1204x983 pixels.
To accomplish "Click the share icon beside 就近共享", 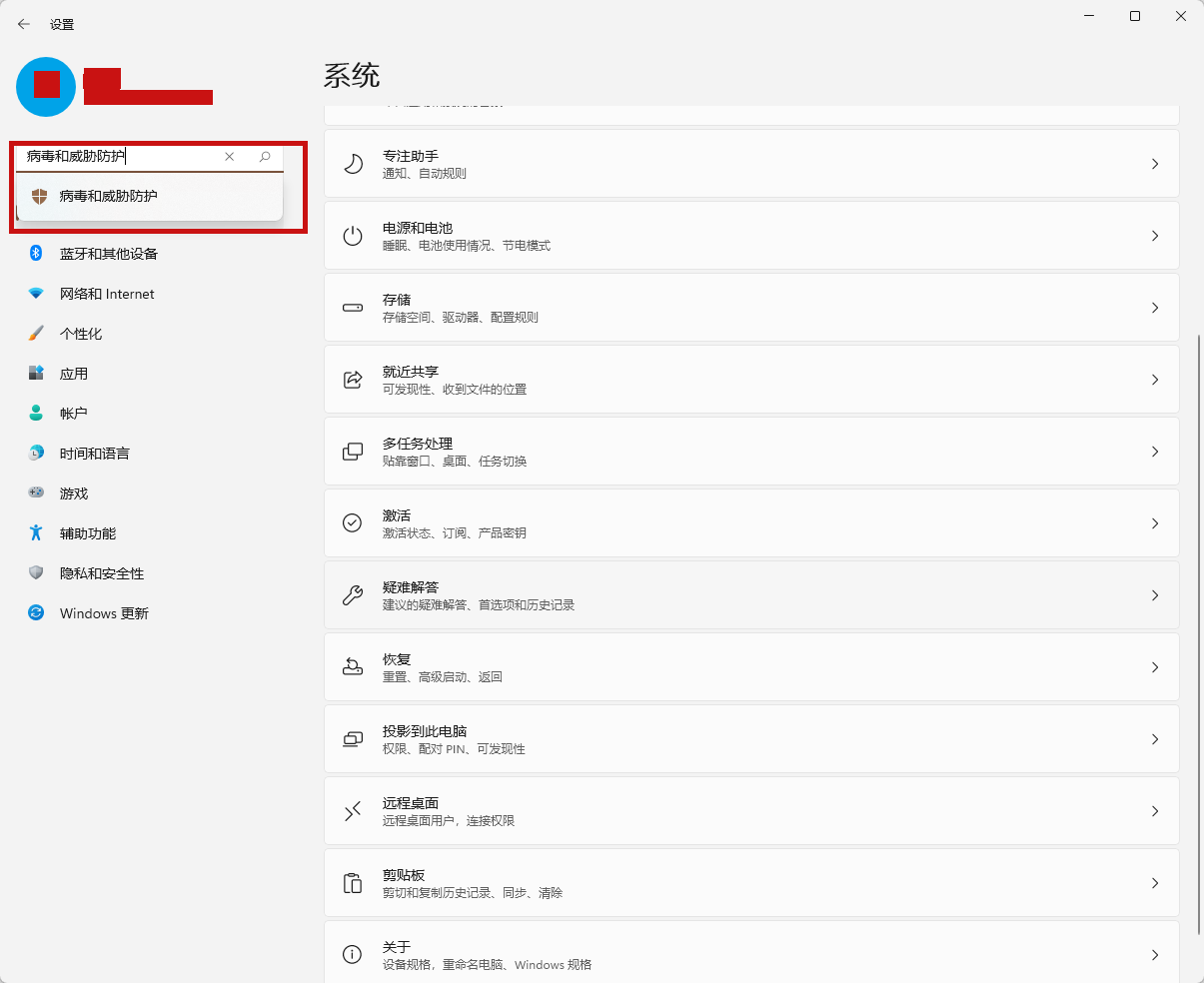I will (x=353, y=380).
